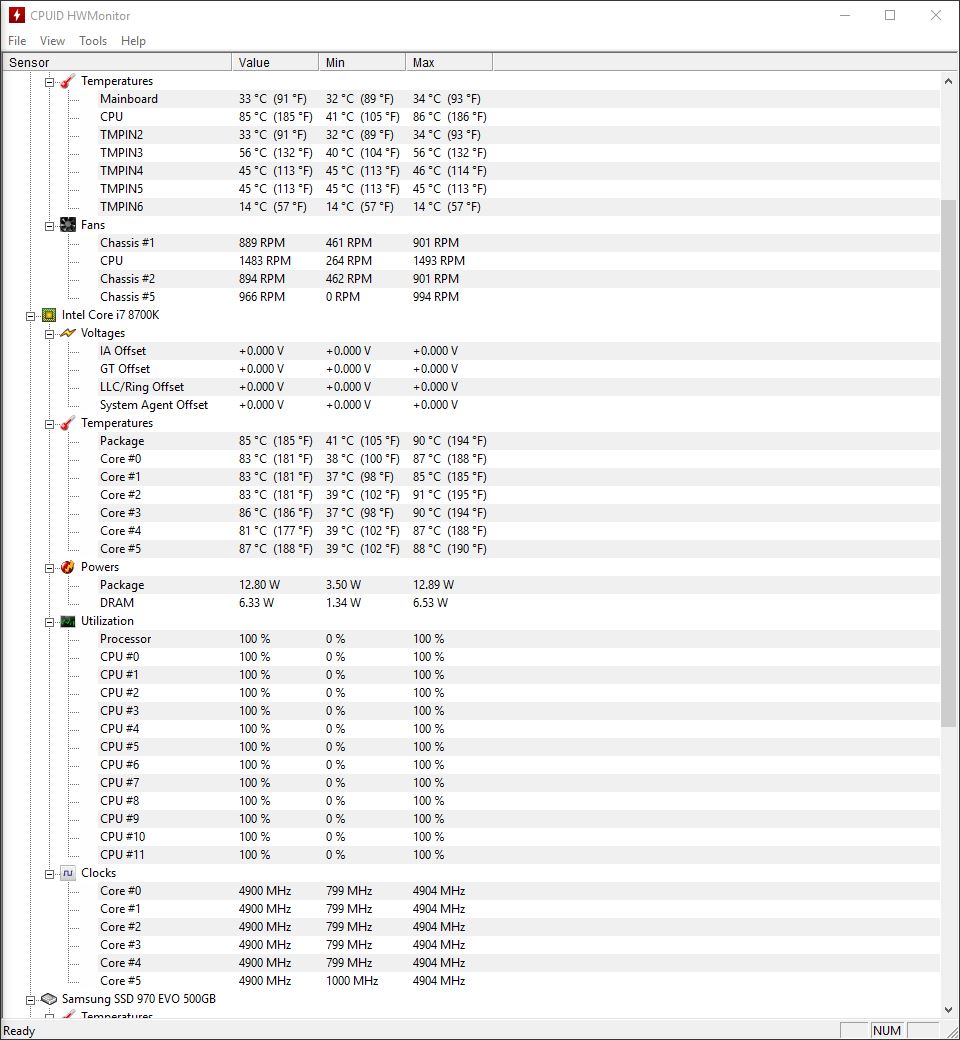Click the CPU chip icon beside Intel Core i7 8700K
Screen dimensions: 960x1040
tap(48, 315)
